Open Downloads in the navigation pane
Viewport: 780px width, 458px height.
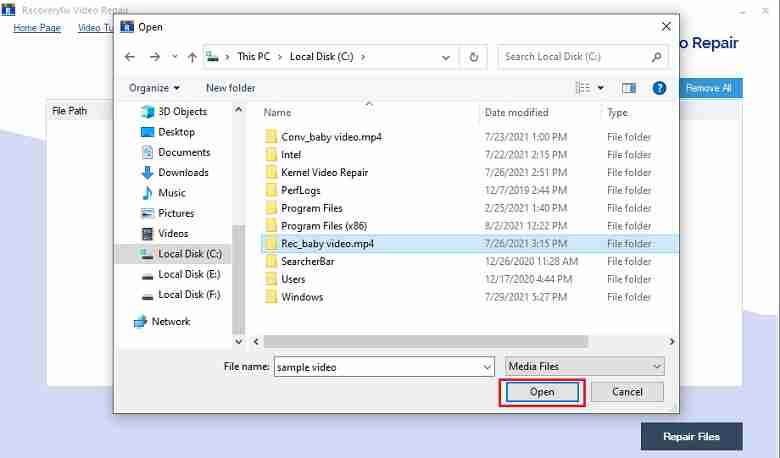(x=183, y=173)
